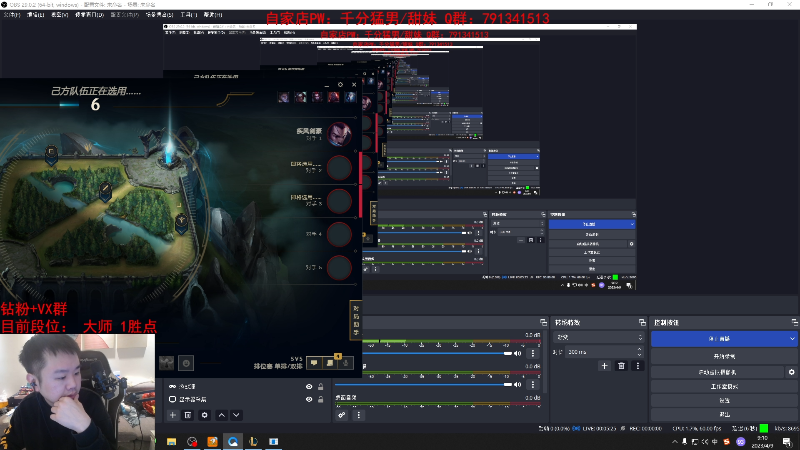Open virtual camera settings gear
This screenshot has width=800, height=450.
pyautogui.click(x=791, y=372)
